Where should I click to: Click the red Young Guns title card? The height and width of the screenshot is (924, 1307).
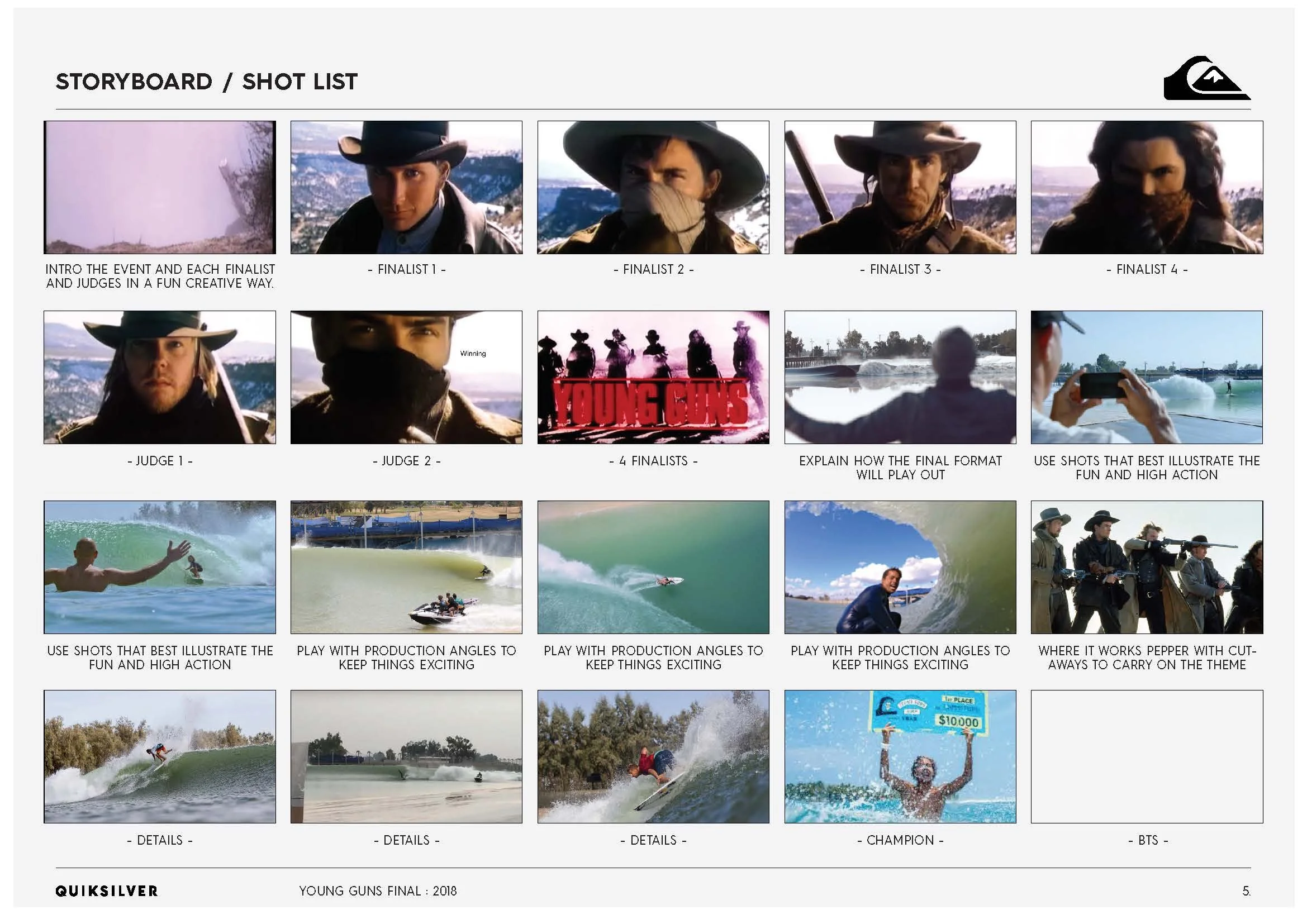(654, 377)
